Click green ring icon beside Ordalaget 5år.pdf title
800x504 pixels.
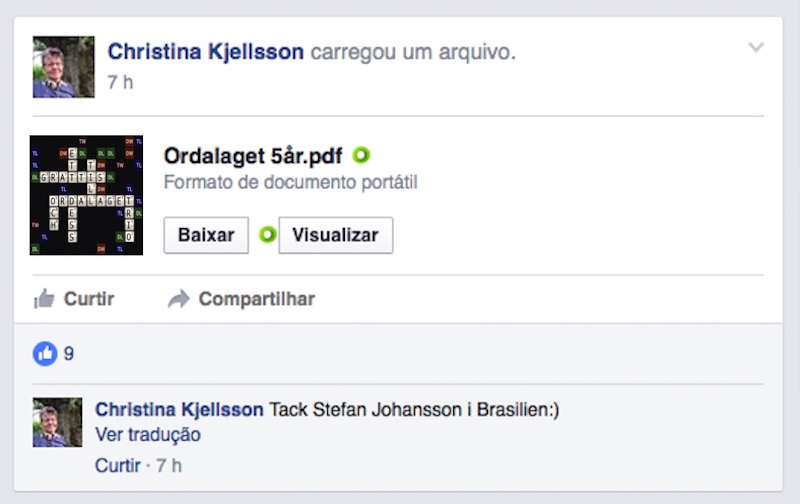click(x=361, y=155)
